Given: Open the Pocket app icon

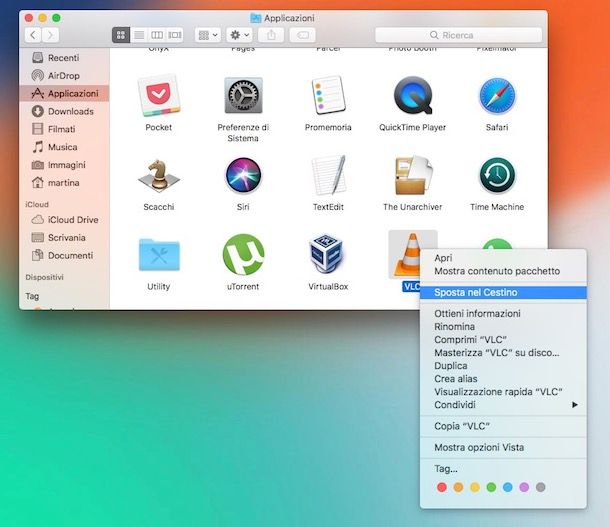Looking at the screenshot, I should [x=159, y=96].
